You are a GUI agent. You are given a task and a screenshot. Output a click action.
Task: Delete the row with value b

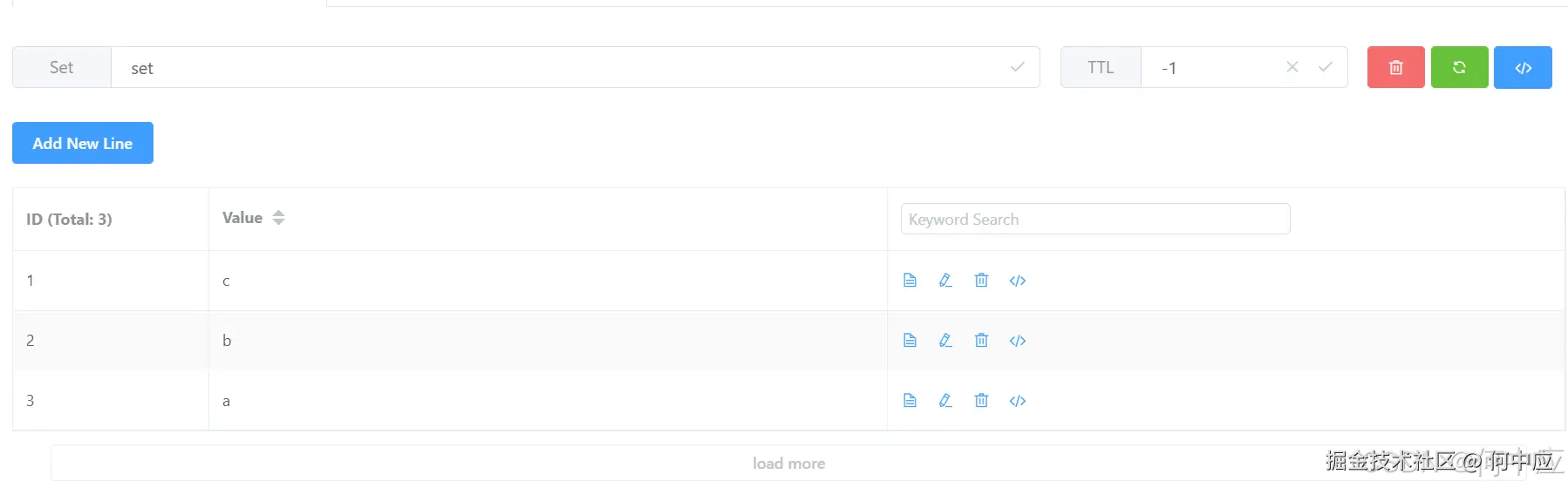click(981, 341)
